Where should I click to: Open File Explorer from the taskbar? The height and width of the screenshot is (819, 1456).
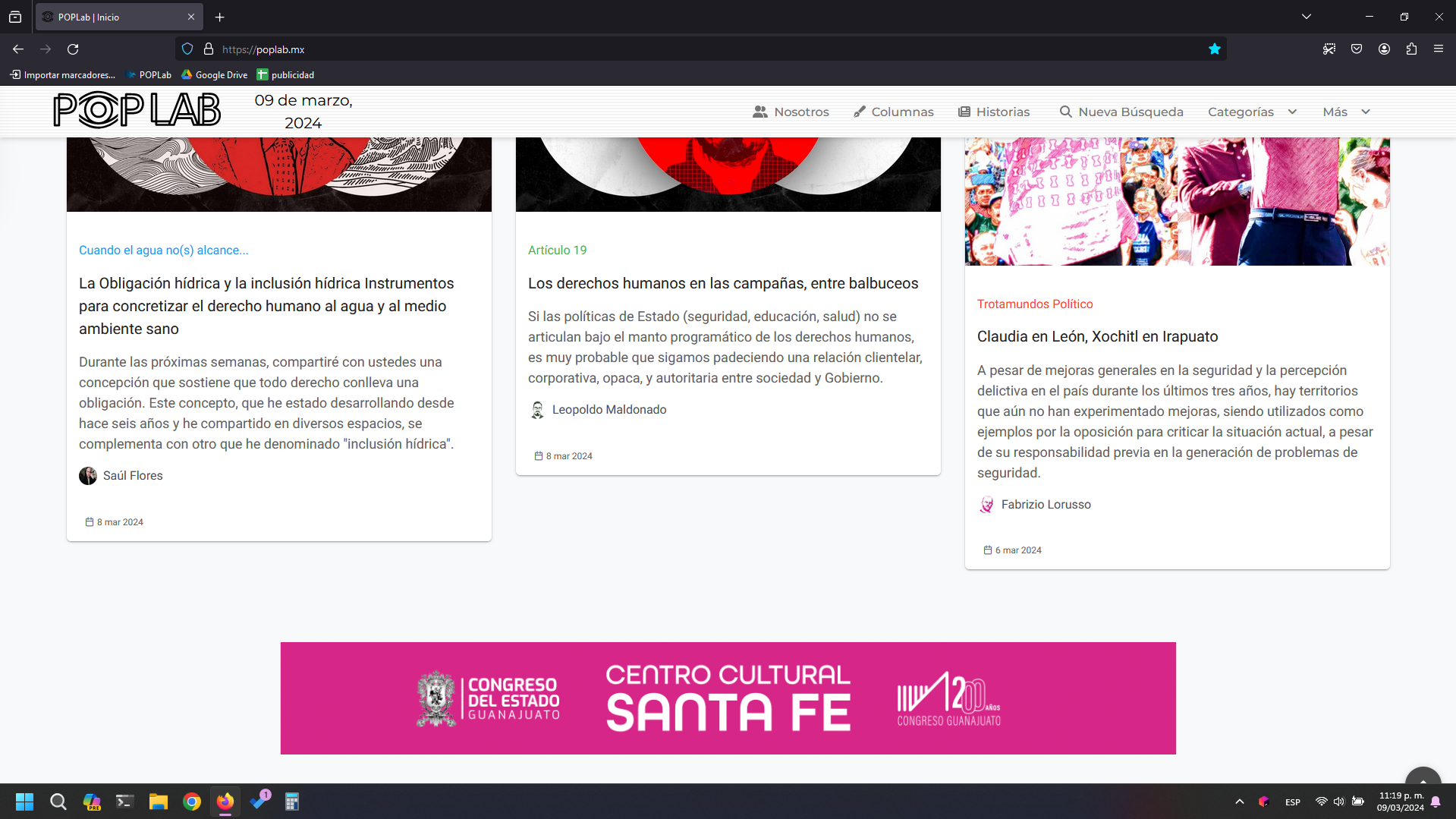point(158,802)
